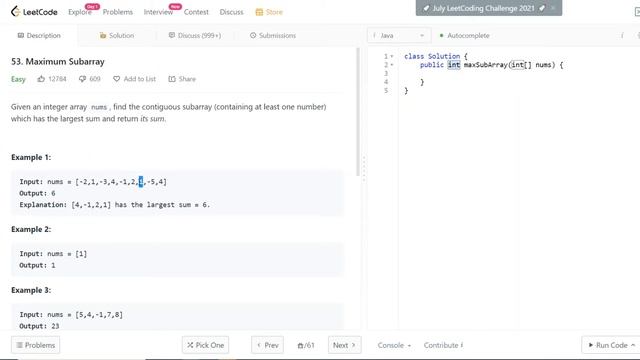This screenshot has width=640, height=360.
Task: Click the LeetCode logo
Action: click(x=34, y=12)
